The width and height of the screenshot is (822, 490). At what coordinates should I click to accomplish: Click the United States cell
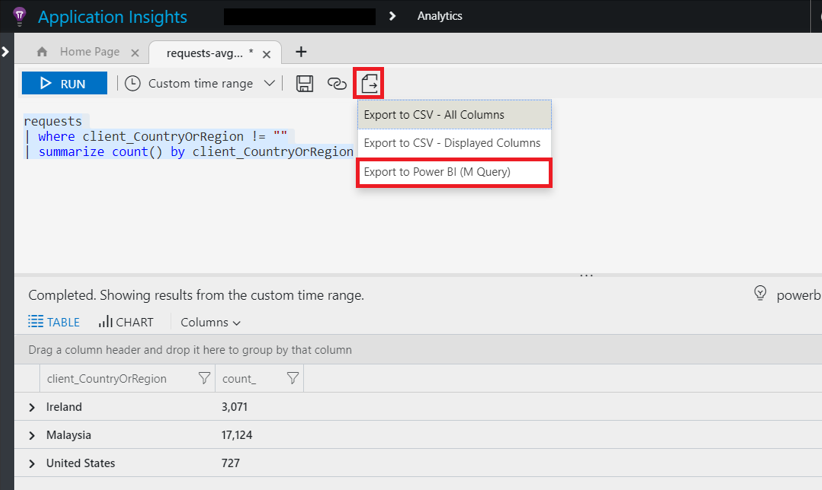click(81, 463)
